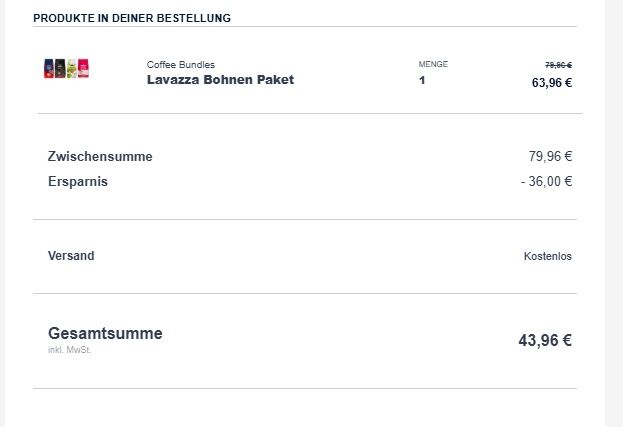Select the black coffee bag in the thumbnail
This screenshot has width=623, height=427.
coord(60,68)
